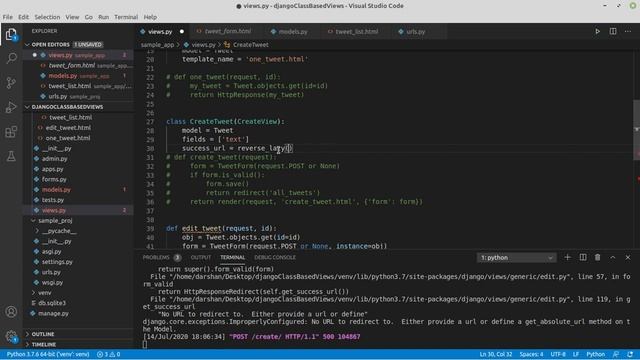Open the Run menu
The height and width of the screenshot is (360, 640).
[x=104, y=17]
